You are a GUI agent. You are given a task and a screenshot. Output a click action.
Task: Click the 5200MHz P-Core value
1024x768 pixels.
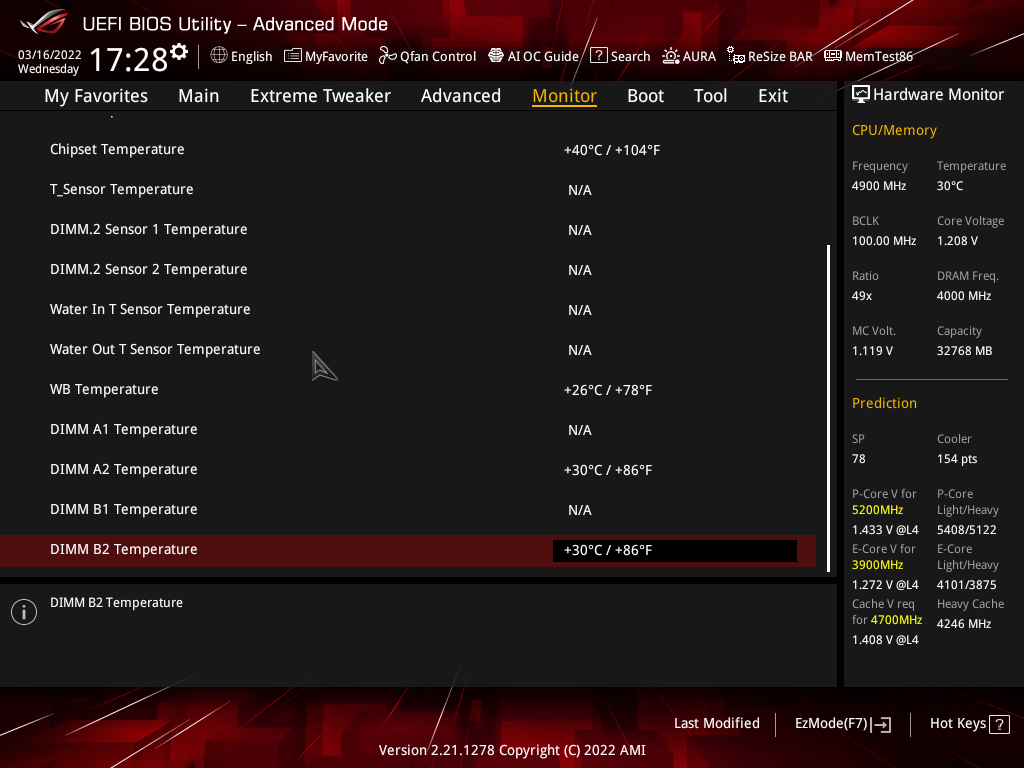point(877,509)
